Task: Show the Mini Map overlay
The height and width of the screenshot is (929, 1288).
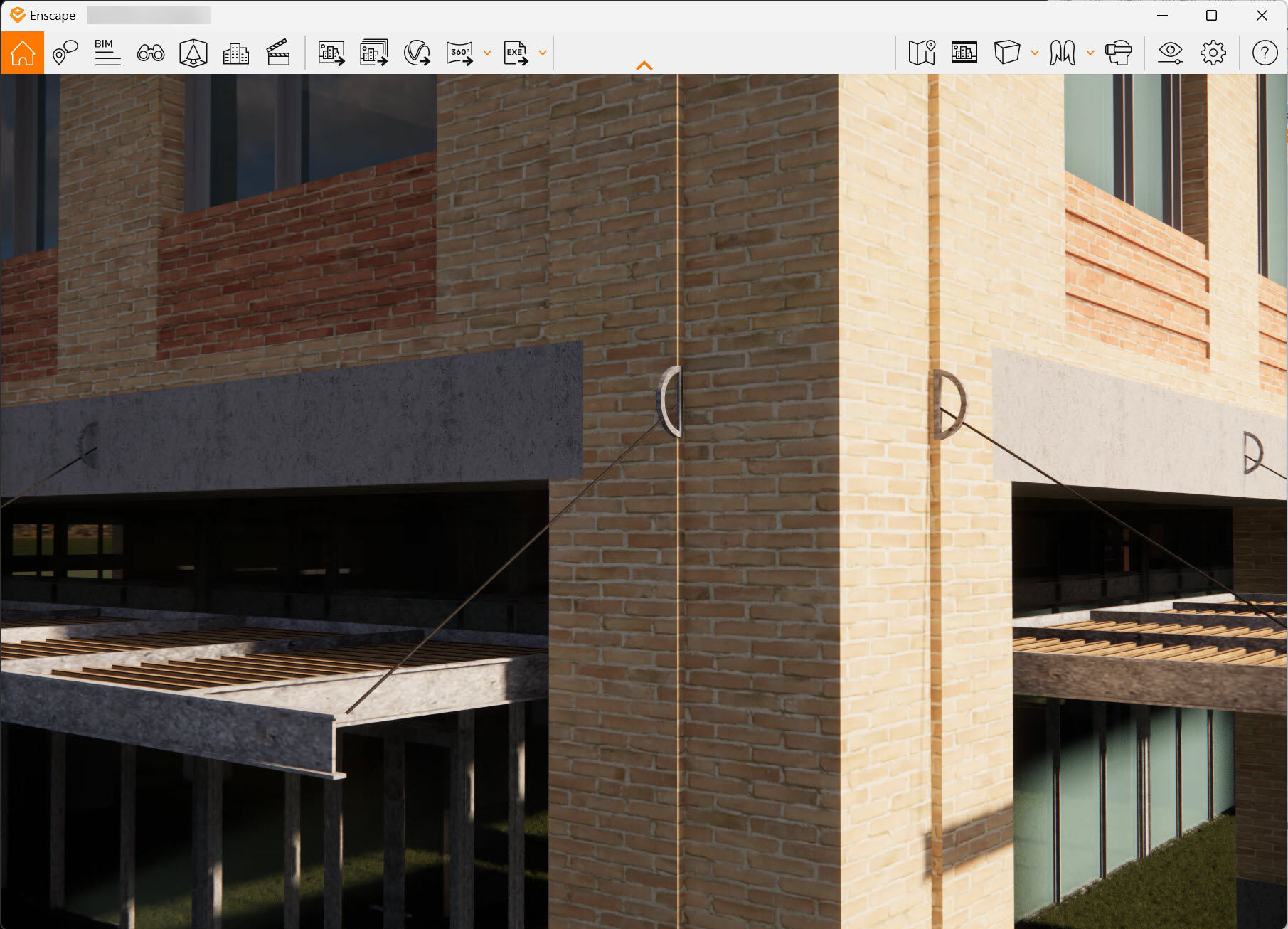Action: 922,52
